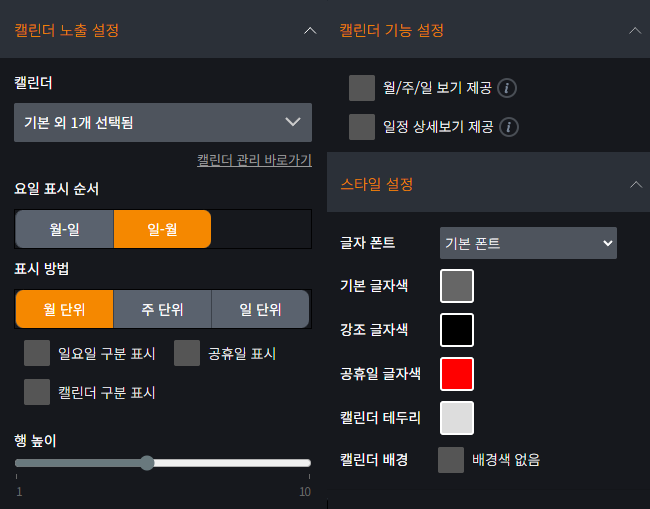Toggle the 캘린더 구분 표시 checkbox
Screen dimensions: 650x509
pyautogui.click(x=37, y=392)
